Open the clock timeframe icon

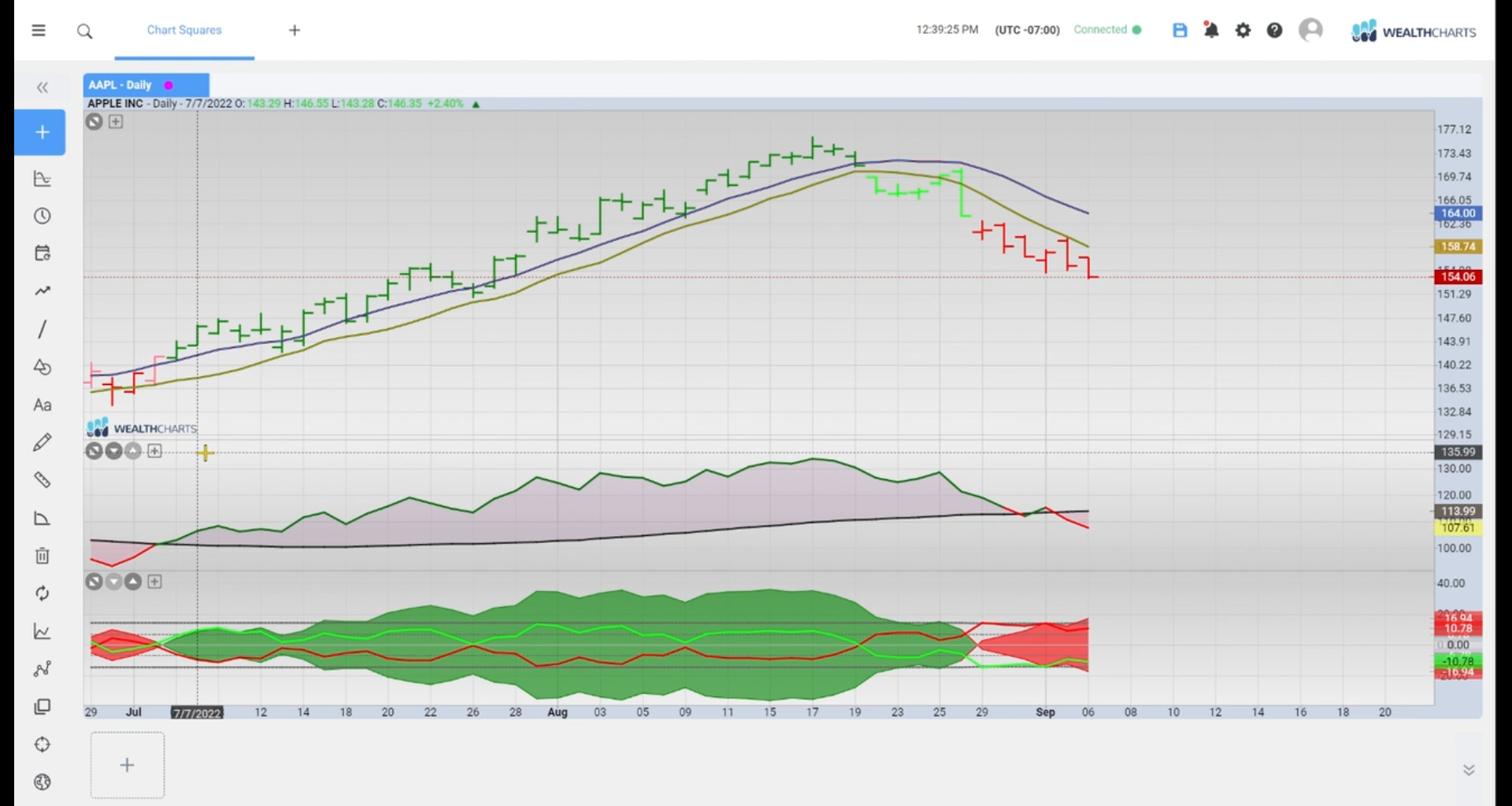point(43,216)
